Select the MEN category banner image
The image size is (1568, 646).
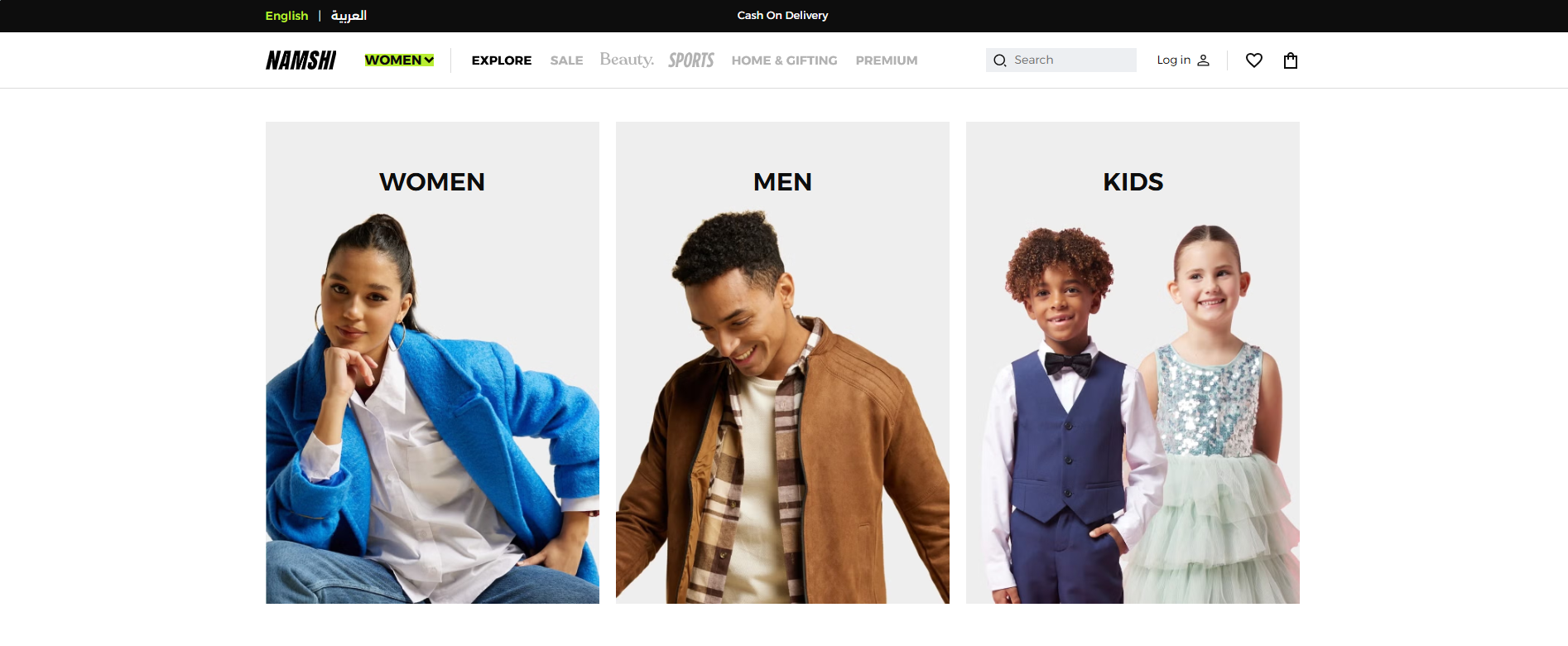tap(782, 363)
